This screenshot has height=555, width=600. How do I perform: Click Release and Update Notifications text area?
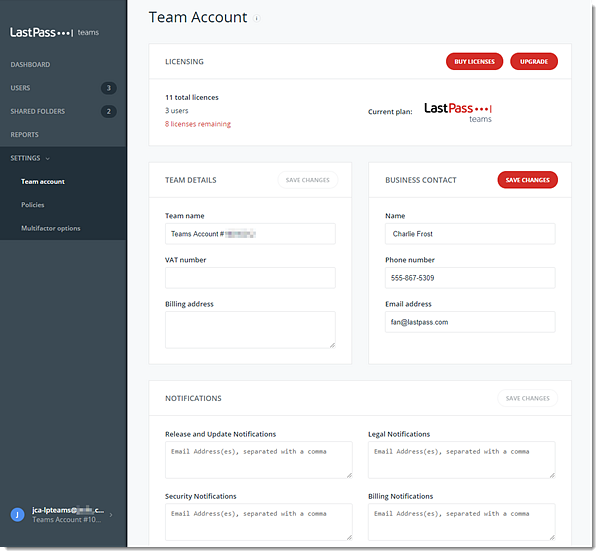point(259,460)
